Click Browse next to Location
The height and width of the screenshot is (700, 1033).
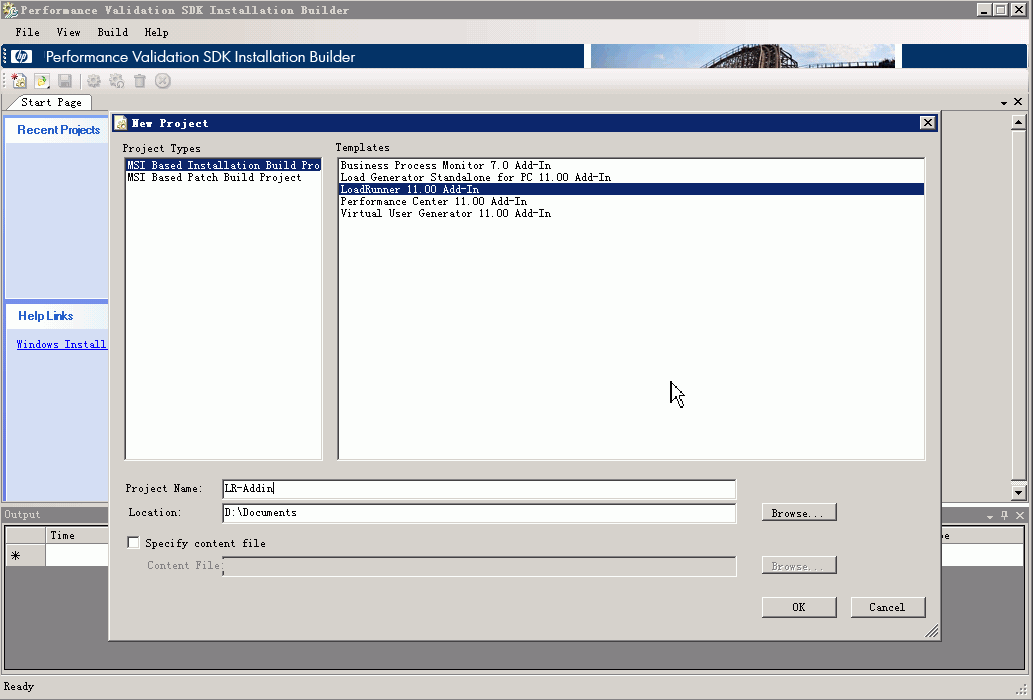(x=799, y=513)
